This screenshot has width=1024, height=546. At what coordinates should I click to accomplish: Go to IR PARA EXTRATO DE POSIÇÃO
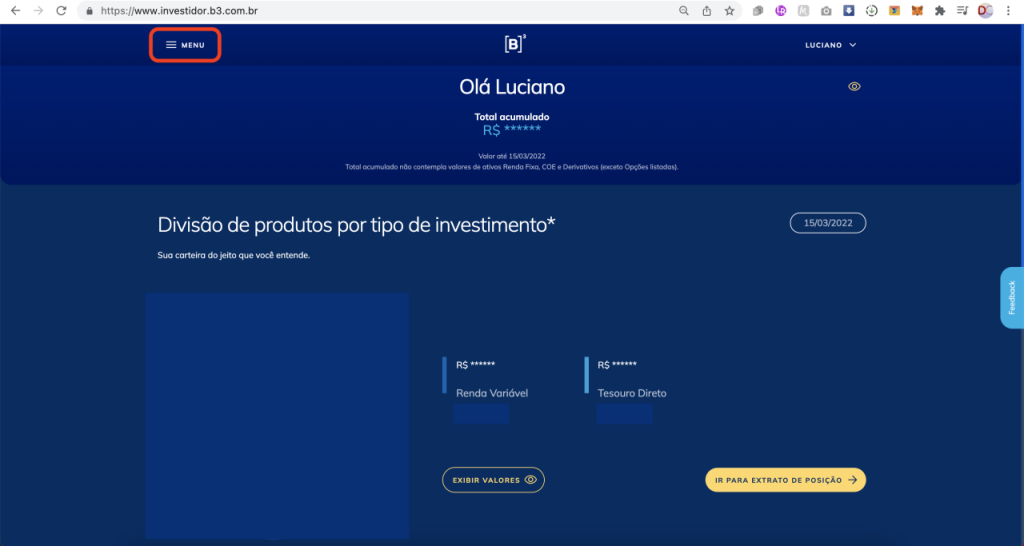pyautogui.click(x=786, y=480)
